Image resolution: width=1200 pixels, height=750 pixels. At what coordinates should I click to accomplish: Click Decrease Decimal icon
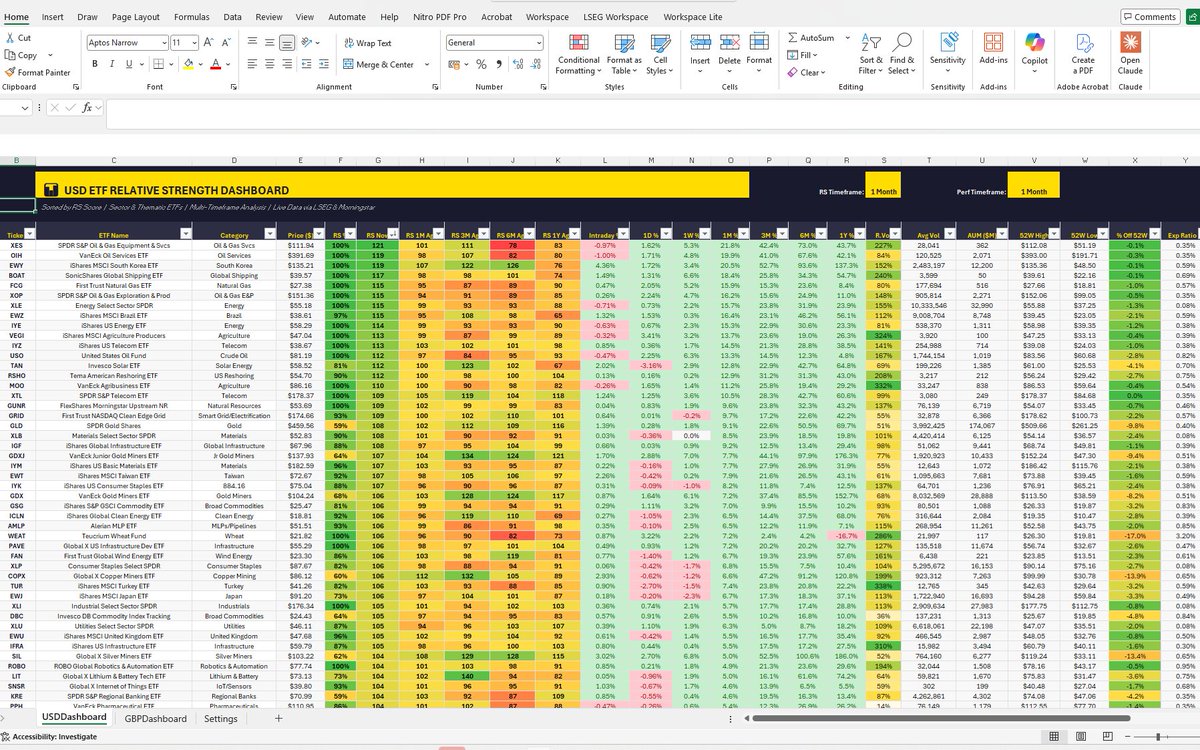point(533,64)
